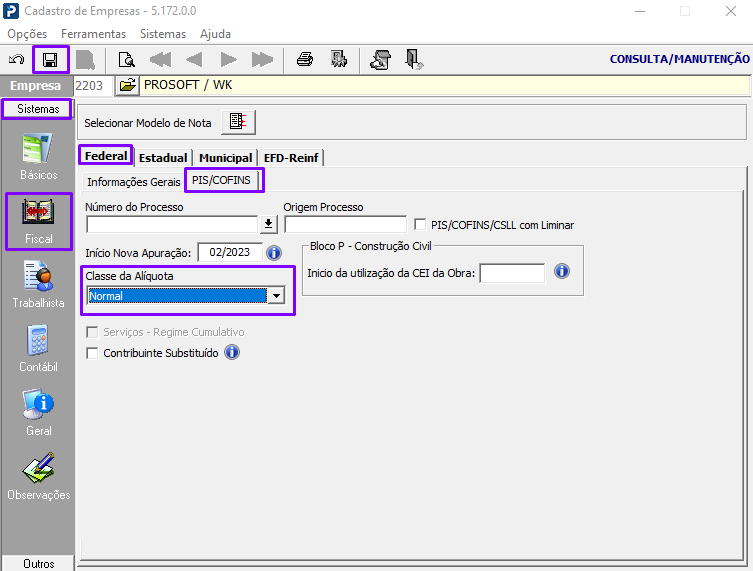Viewport: 753px width, 571px height.
Task: Go to the last record (double right arrow)
Action: click(x=262, y=60)
